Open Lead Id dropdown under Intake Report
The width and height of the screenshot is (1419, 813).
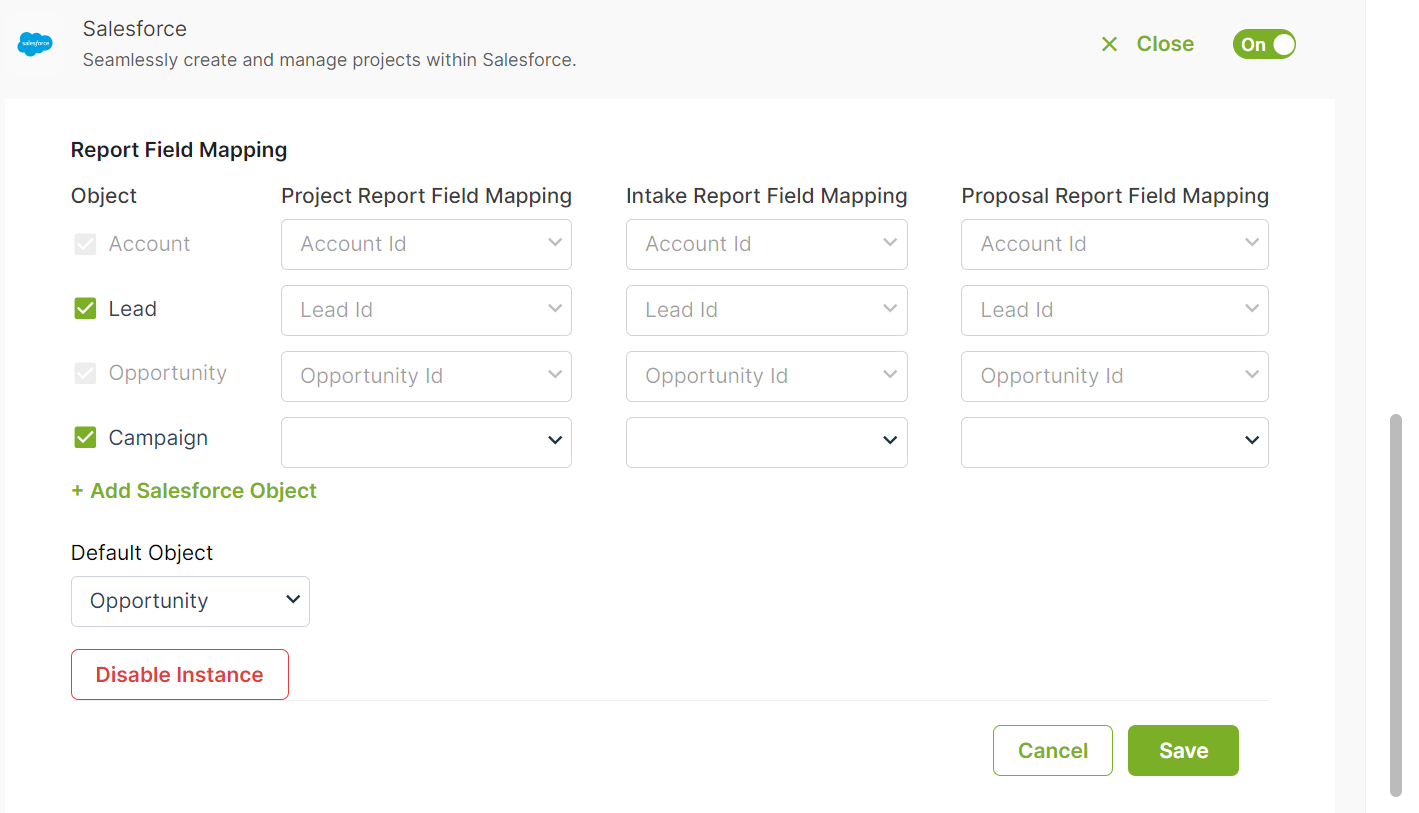pos(767,310)
